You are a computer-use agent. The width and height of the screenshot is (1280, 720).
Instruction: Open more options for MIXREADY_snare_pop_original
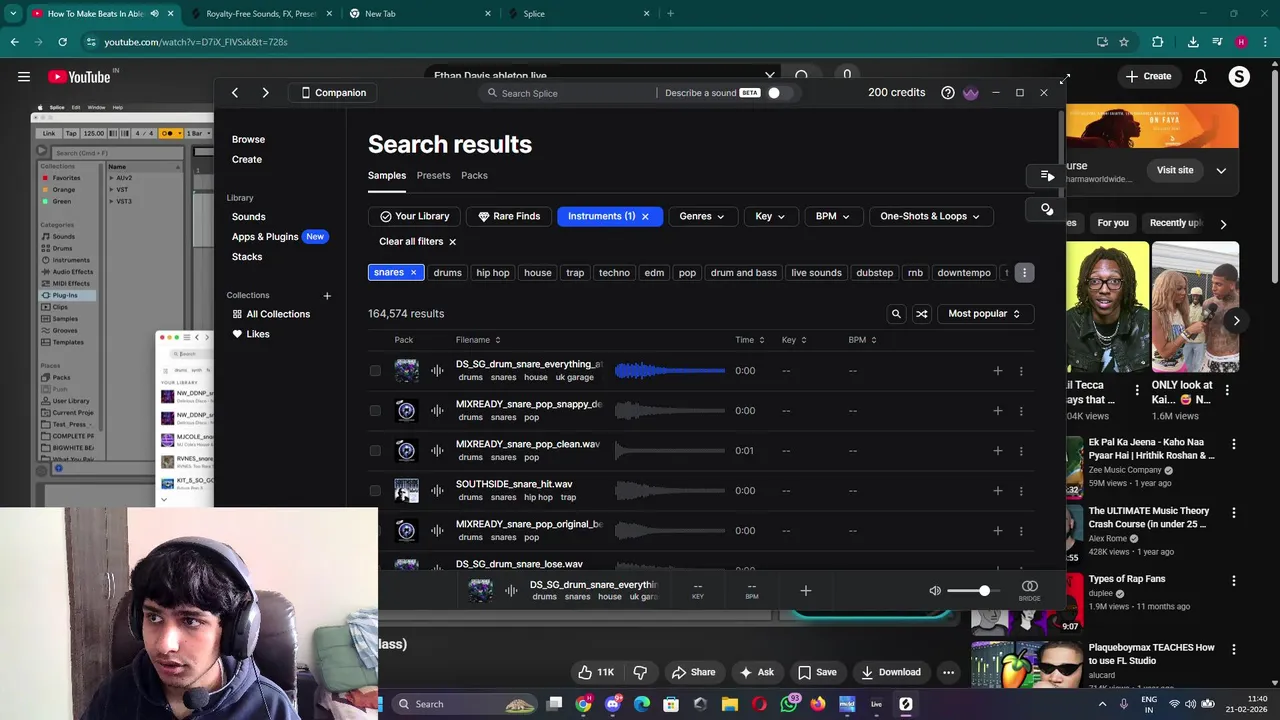[1021, 531]
